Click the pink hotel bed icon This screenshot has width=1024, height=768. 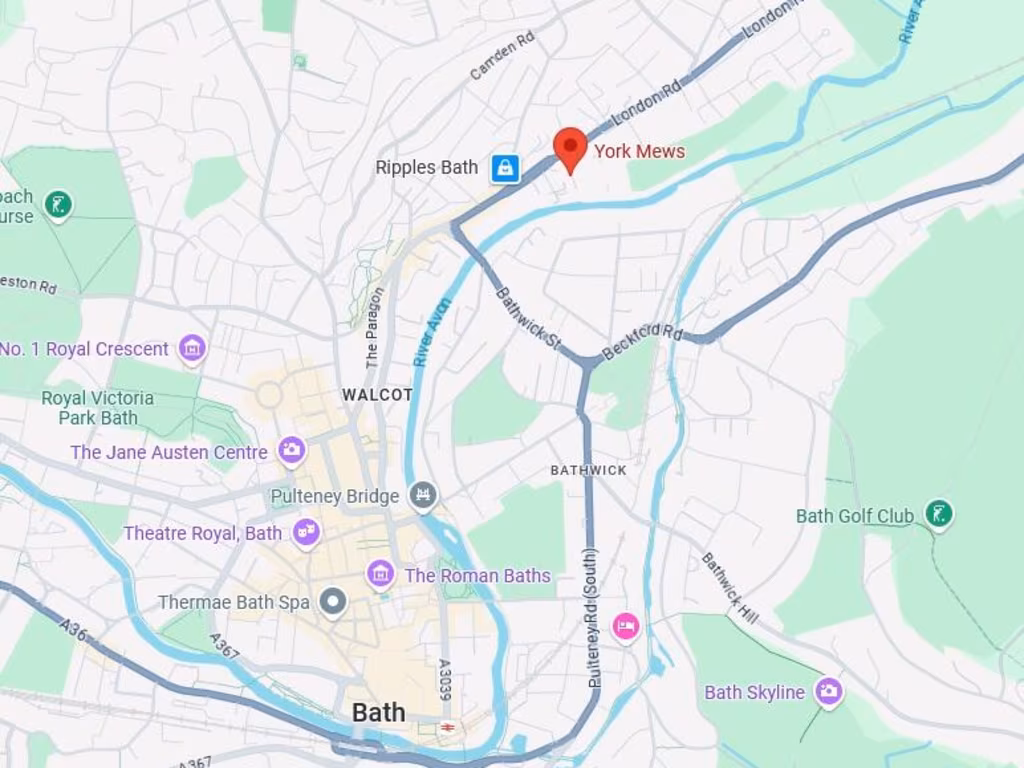point(626,627)
